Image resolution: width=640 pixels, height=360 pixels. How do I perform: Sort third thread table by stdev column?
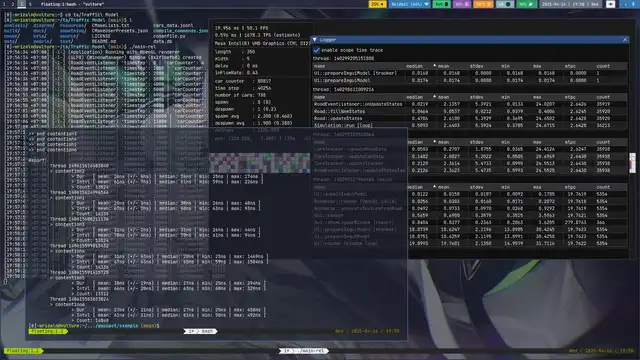476,142
